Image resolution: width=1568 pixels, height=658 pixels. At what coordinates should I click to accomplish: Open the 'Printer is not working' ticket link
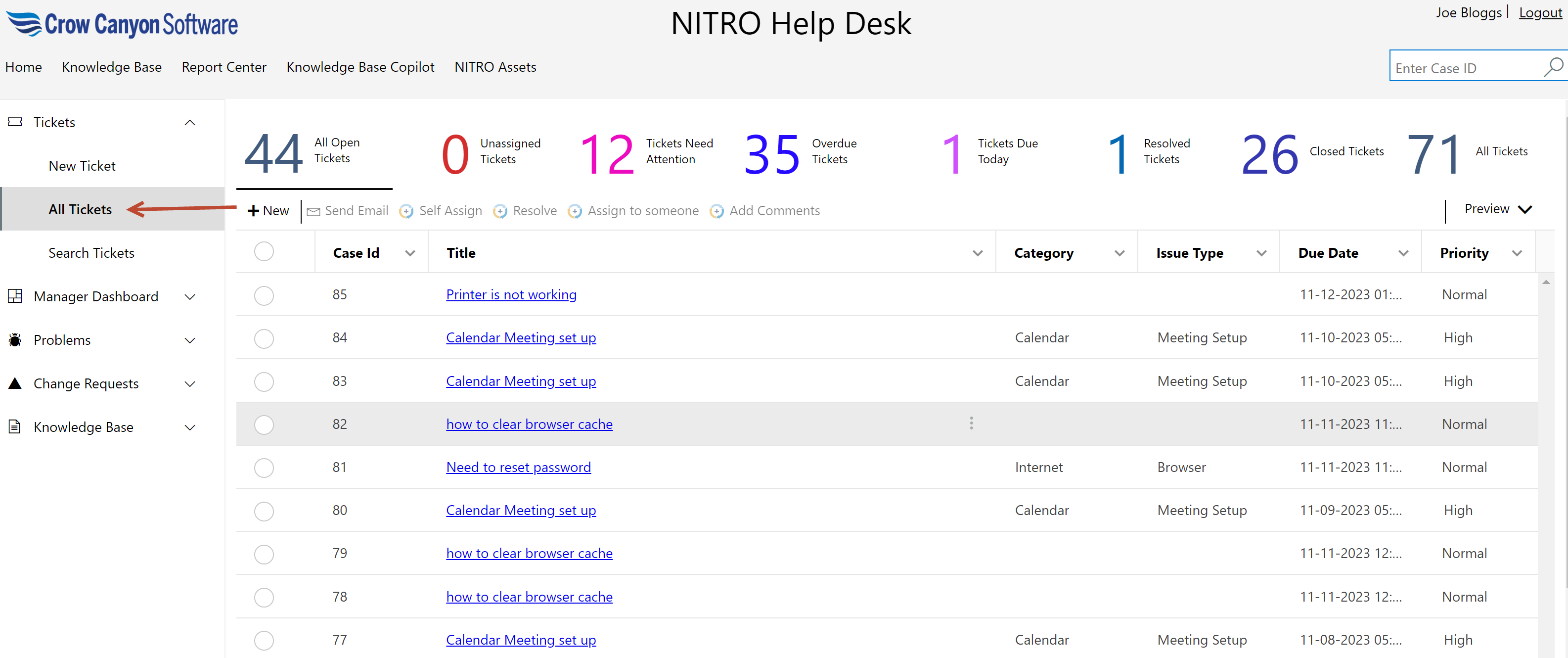[511, 295]
